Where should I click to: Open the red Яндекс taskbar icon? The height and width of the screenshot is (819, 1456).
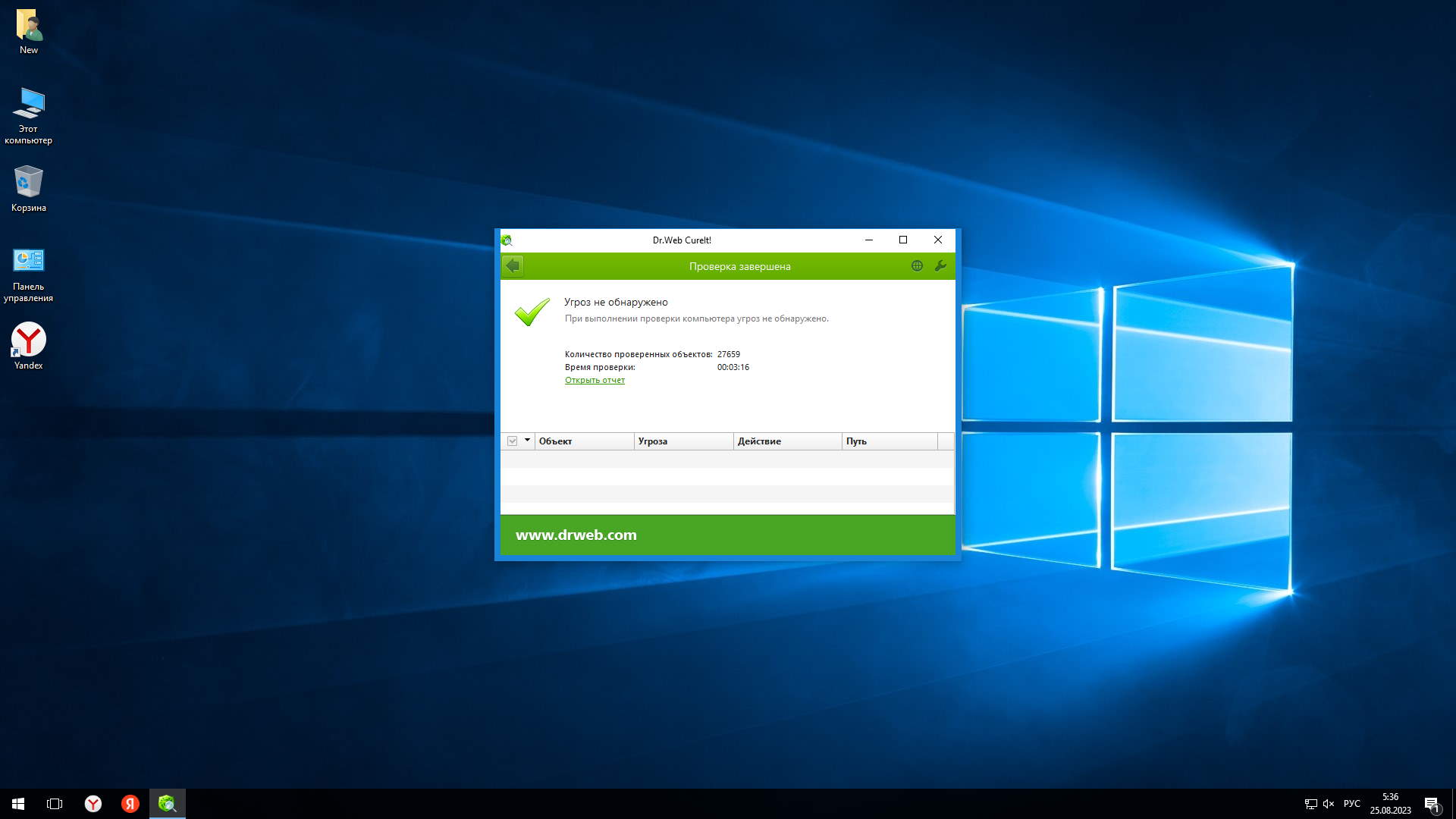[x=130, y=804]
